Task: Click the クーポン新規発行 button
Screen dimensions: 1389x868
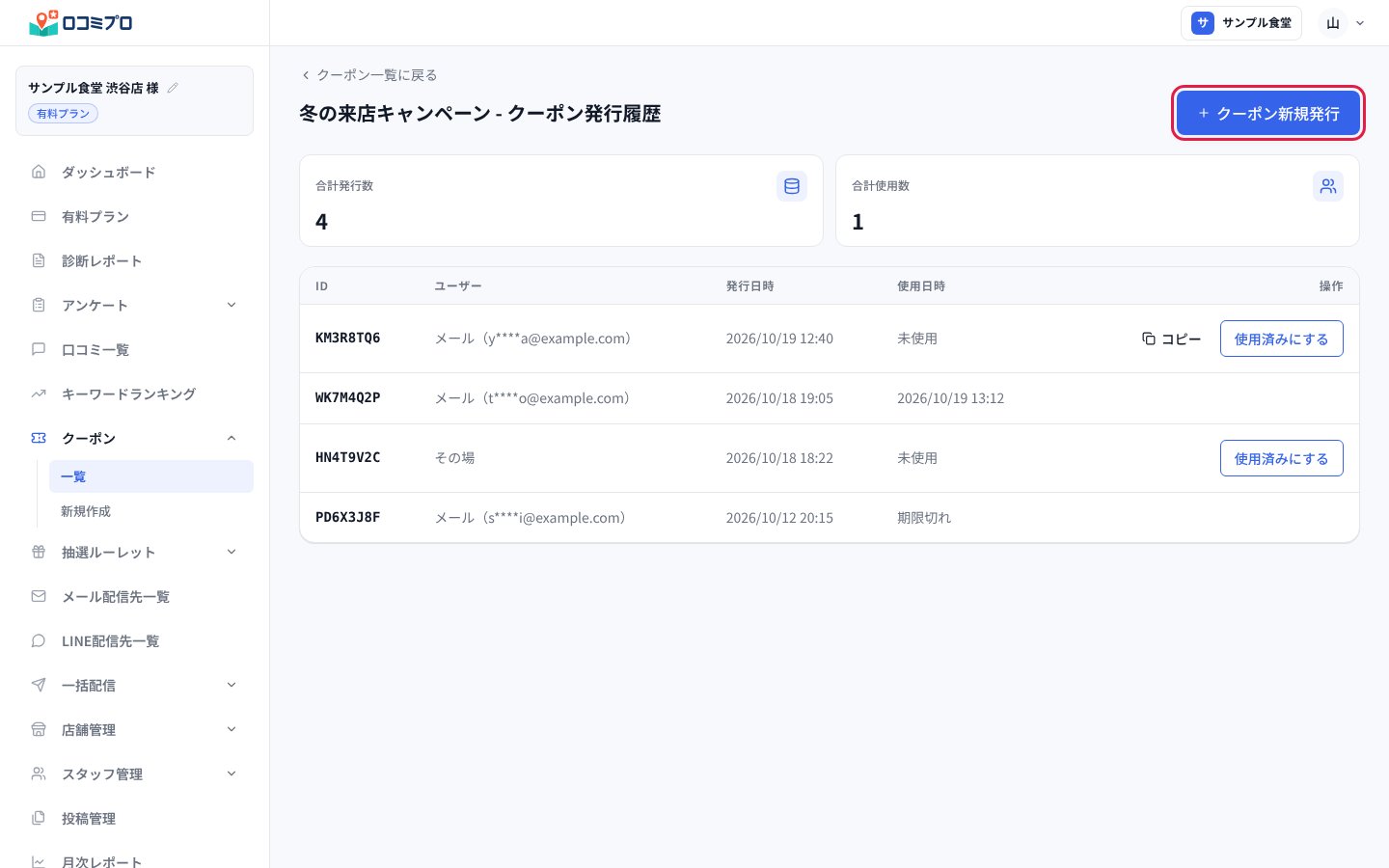Action: pos(1268,114)
